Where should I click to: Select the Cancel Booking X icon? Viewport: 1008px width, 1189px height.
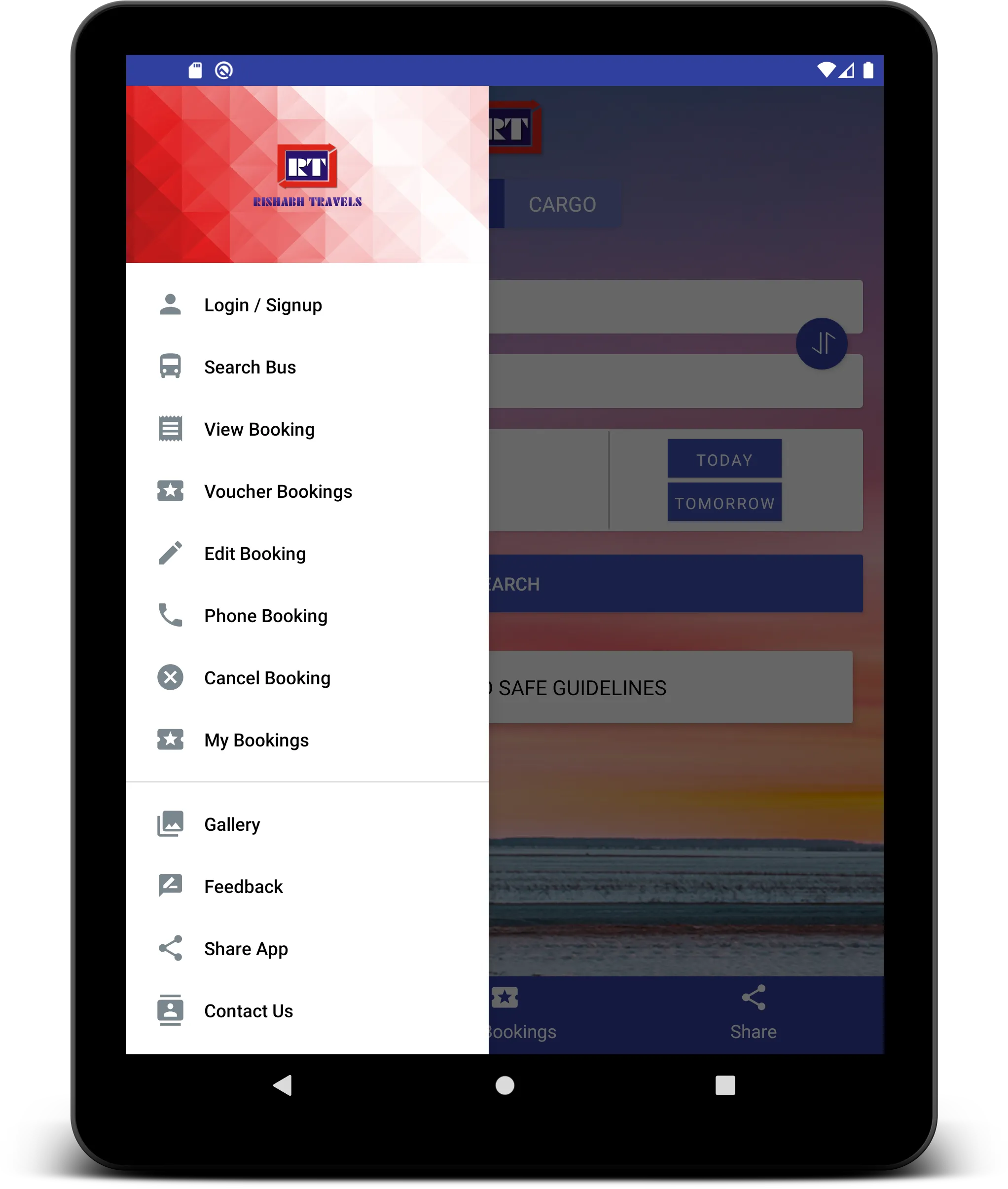click(x=170, y=678)
